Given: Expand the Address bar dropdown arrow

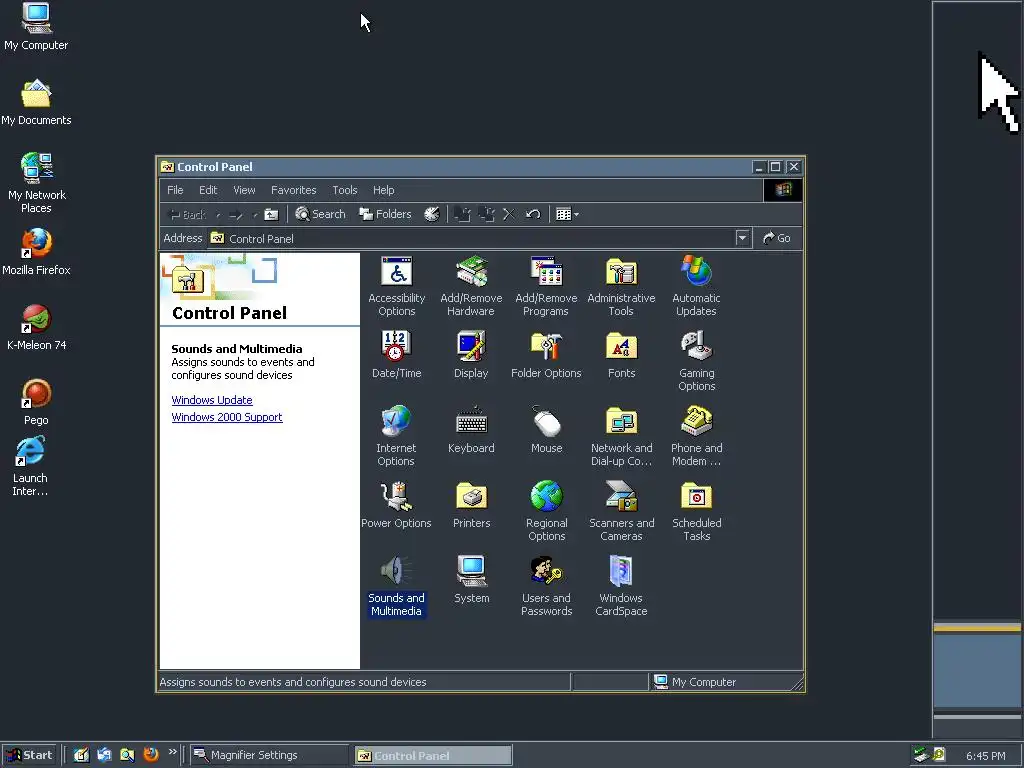Looking at the screenshot, I should (x=742, y=238).
